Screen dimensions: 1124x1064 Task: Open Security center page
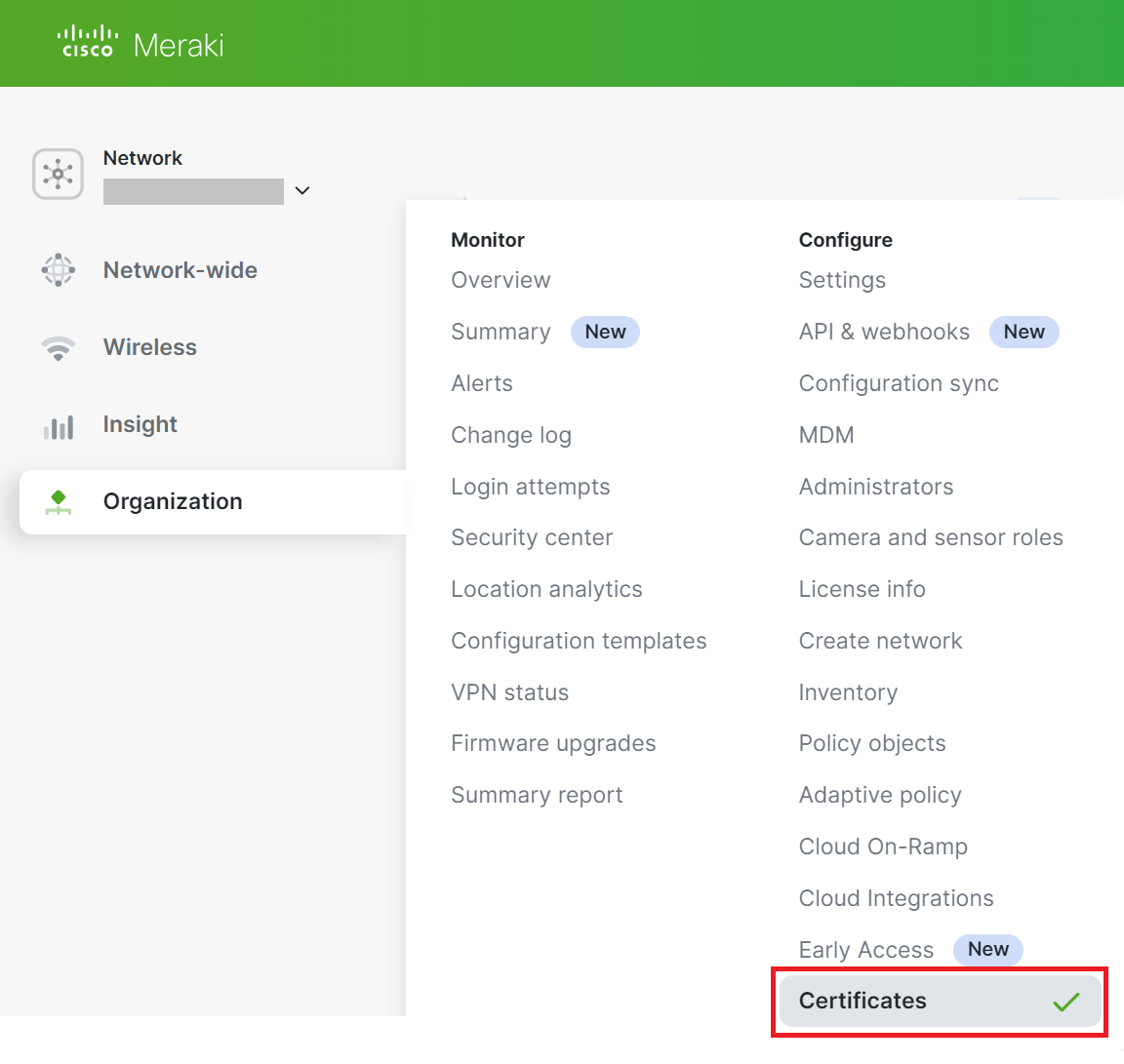tap(532, 537)
